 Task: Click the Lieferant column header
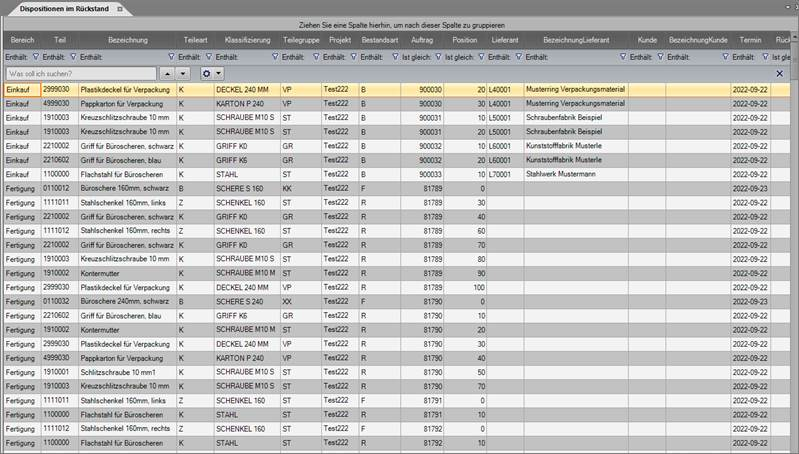504,40
